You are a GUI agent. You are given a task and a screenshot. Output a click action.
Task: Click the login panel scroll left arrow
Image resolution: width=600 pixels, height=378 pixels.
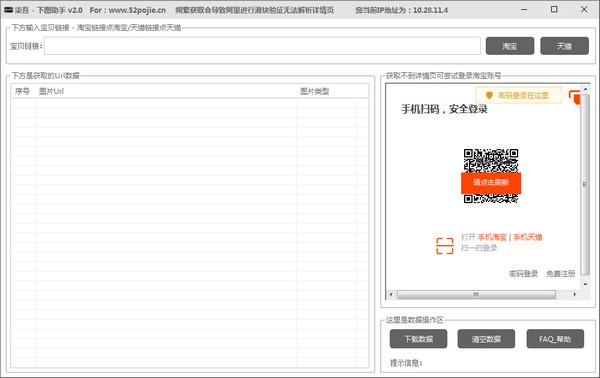click(x=391, y=294)
